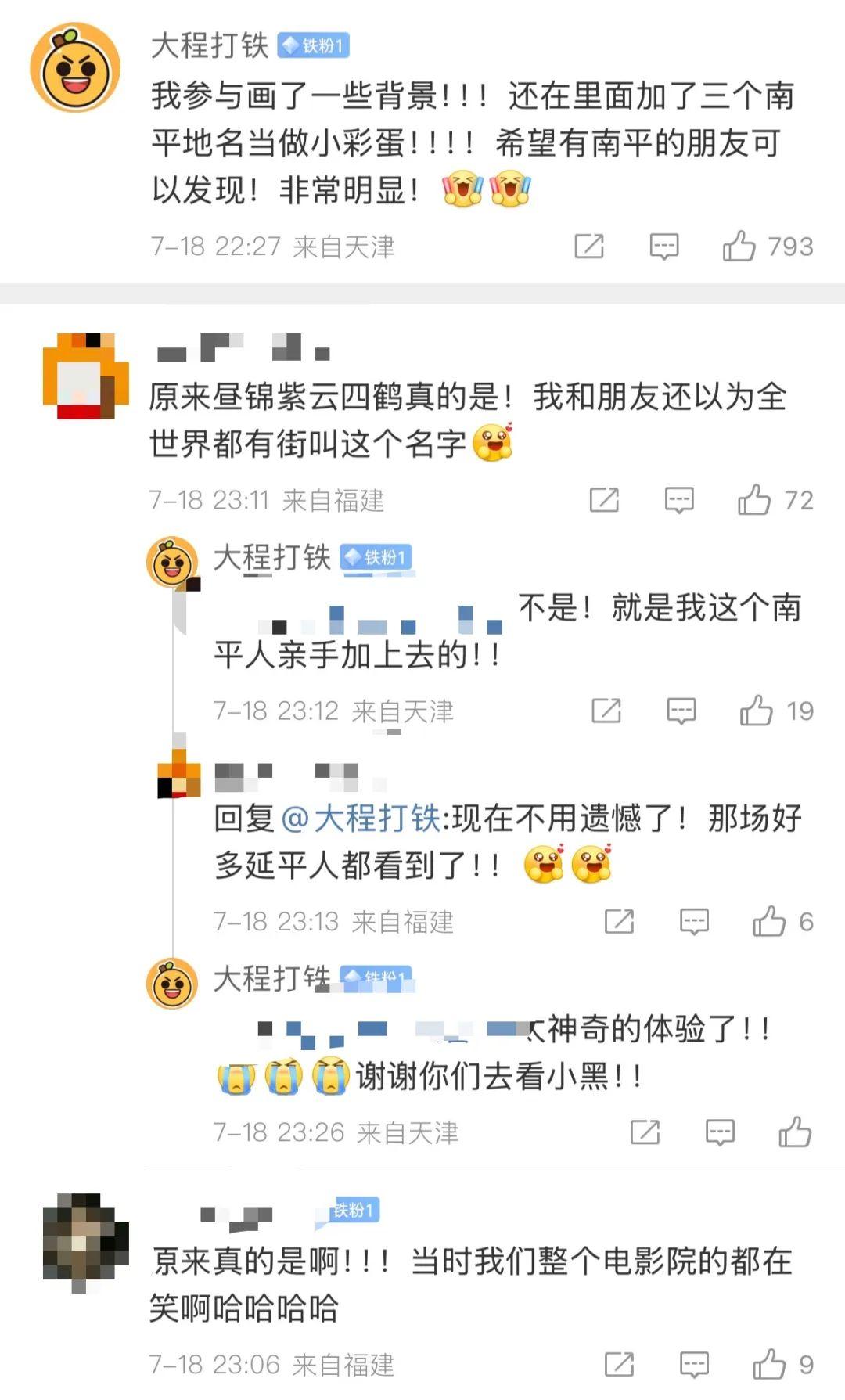Open @大程打铁 mention link in reply

pyautogui.click(x=360, y=819)
